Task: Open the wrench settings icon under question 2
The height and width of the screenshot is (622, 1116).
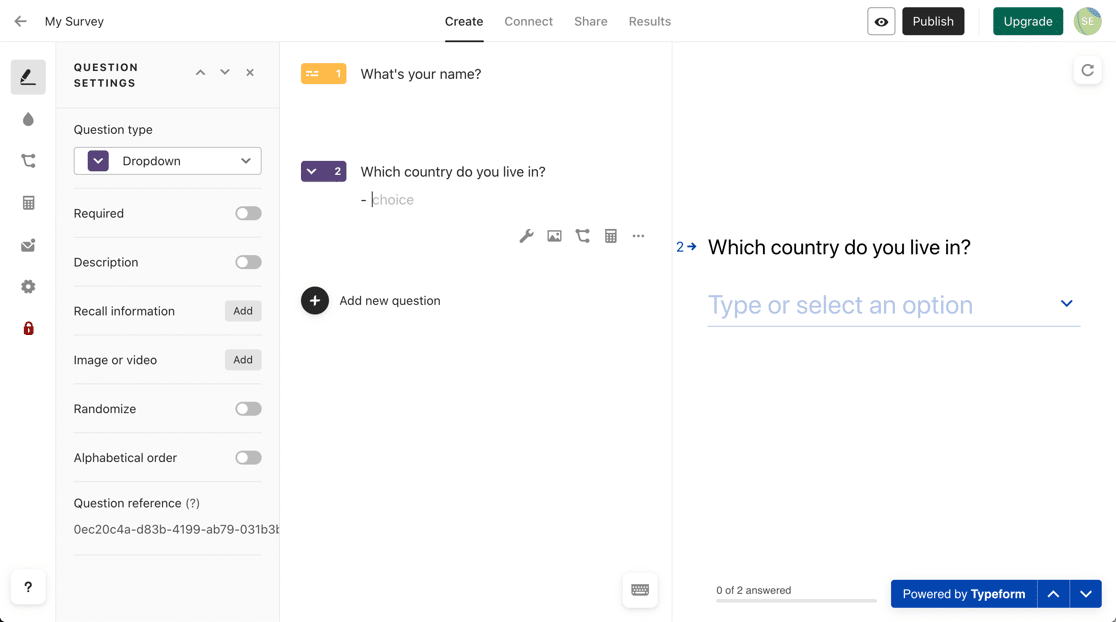Action: click(526, 236)
